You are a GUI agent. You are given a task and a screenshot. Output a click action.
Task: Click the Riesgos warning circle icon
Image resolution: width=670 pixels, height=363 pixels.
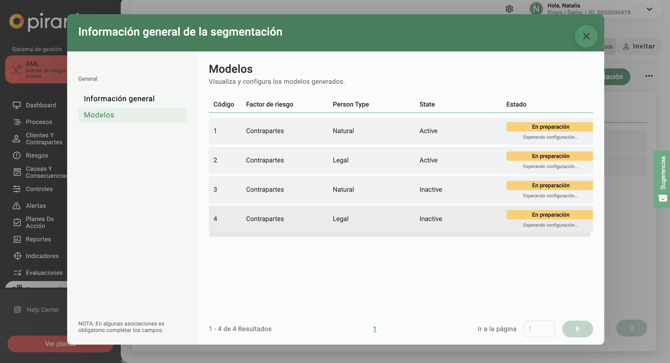(x=17, y=155)
